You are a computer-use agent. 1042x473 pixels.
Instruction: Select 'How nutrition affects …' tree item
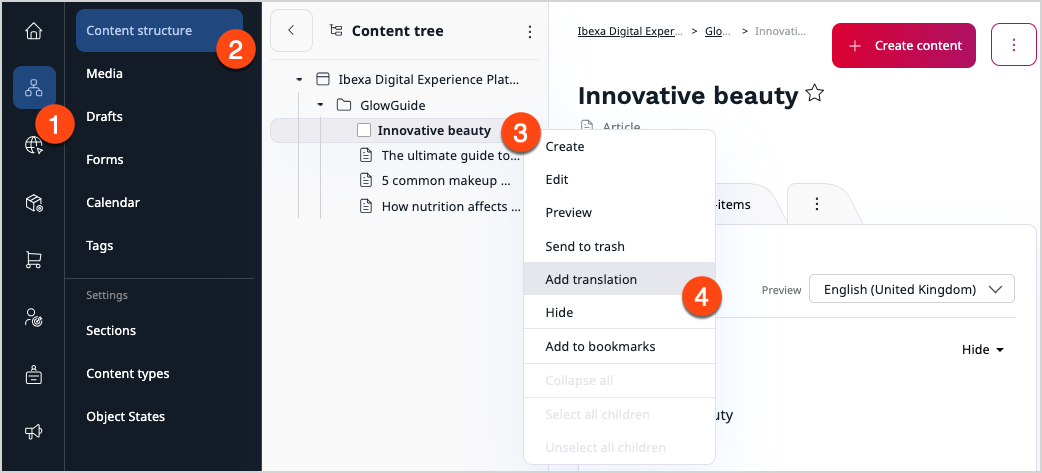tap(451, 207)
